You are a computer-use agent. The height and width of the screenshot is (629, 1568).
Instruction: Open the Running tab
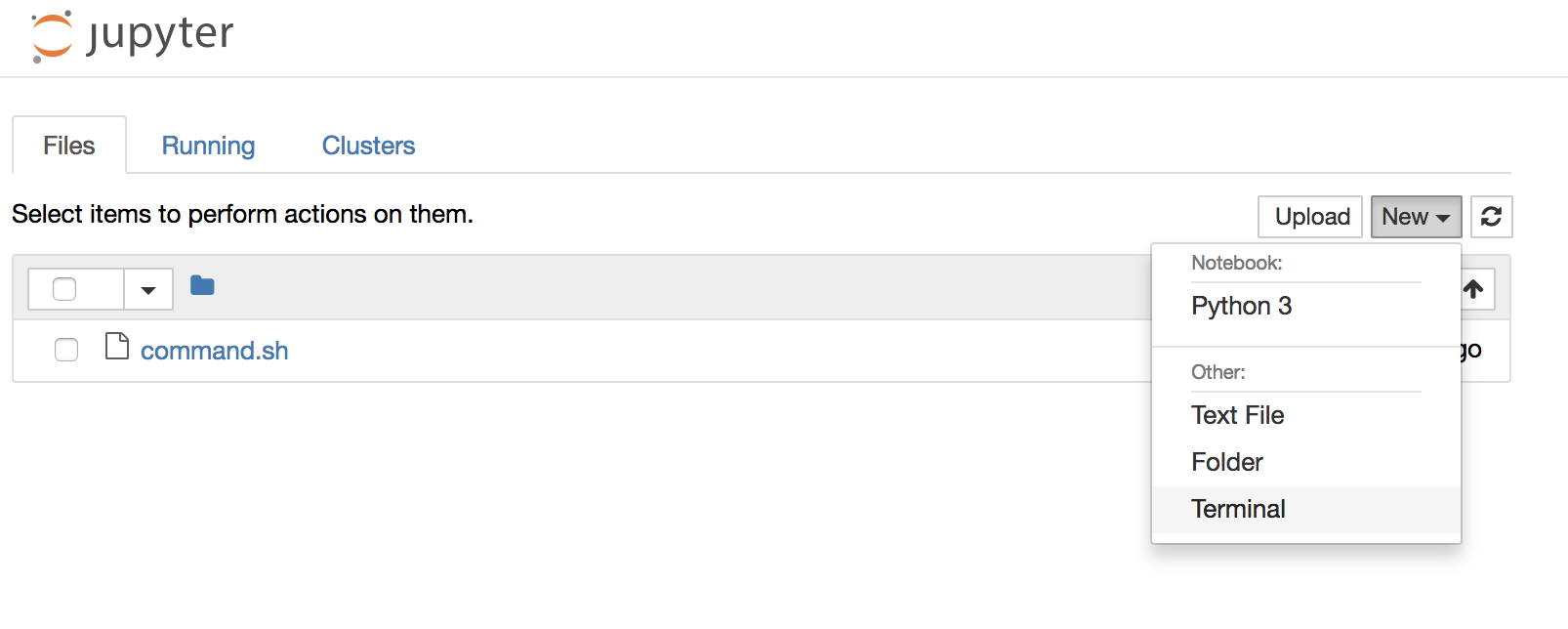[x=208, y=146]
